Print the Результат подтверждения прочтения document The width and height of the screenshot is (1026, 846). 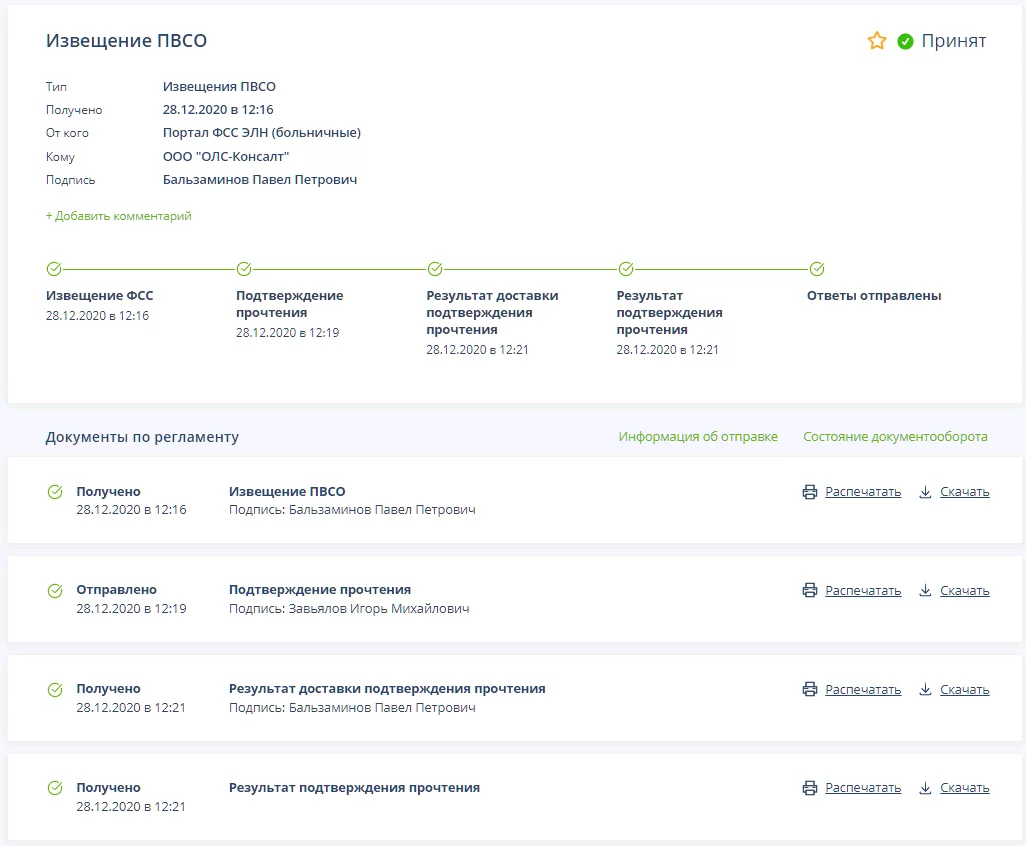point(862,788)
